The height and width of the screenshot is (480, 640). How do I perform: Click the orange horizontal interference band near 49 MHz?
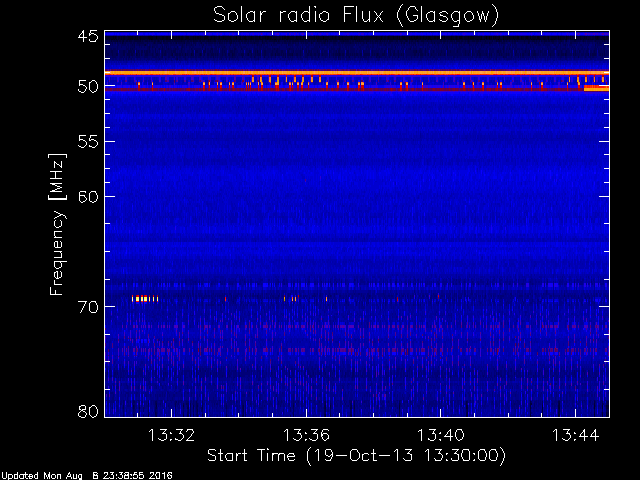pyautogui.click(x=357, y=73)
